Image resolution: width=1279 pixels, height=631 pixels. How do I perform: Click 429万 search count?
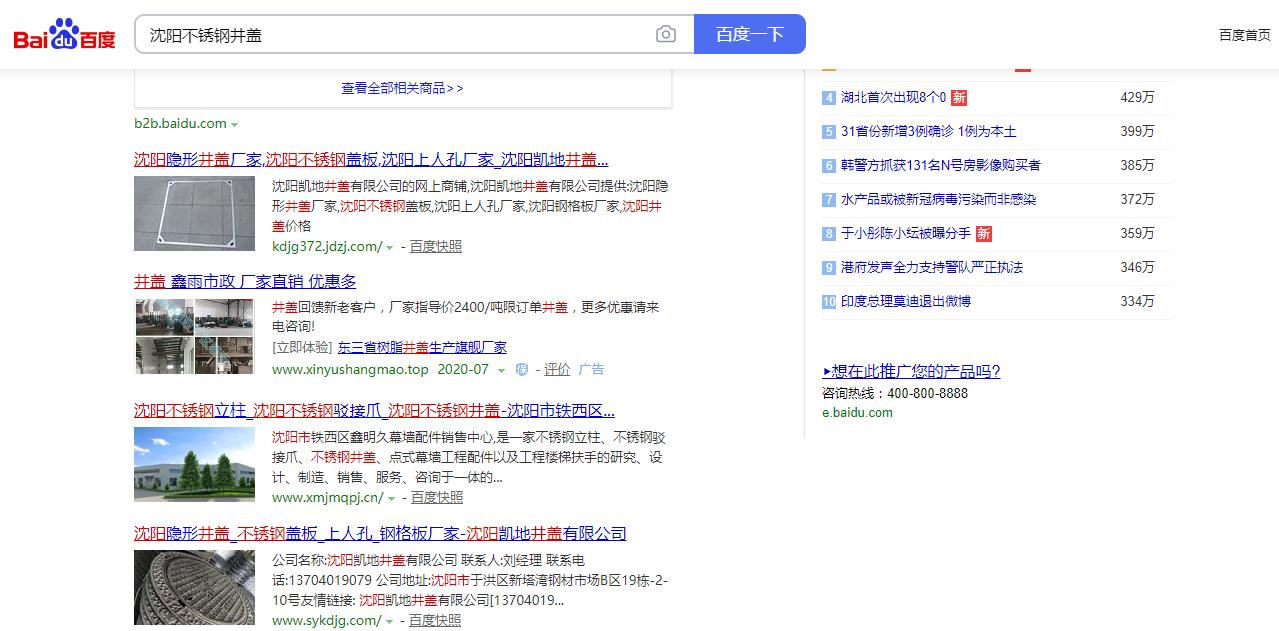1137,98
